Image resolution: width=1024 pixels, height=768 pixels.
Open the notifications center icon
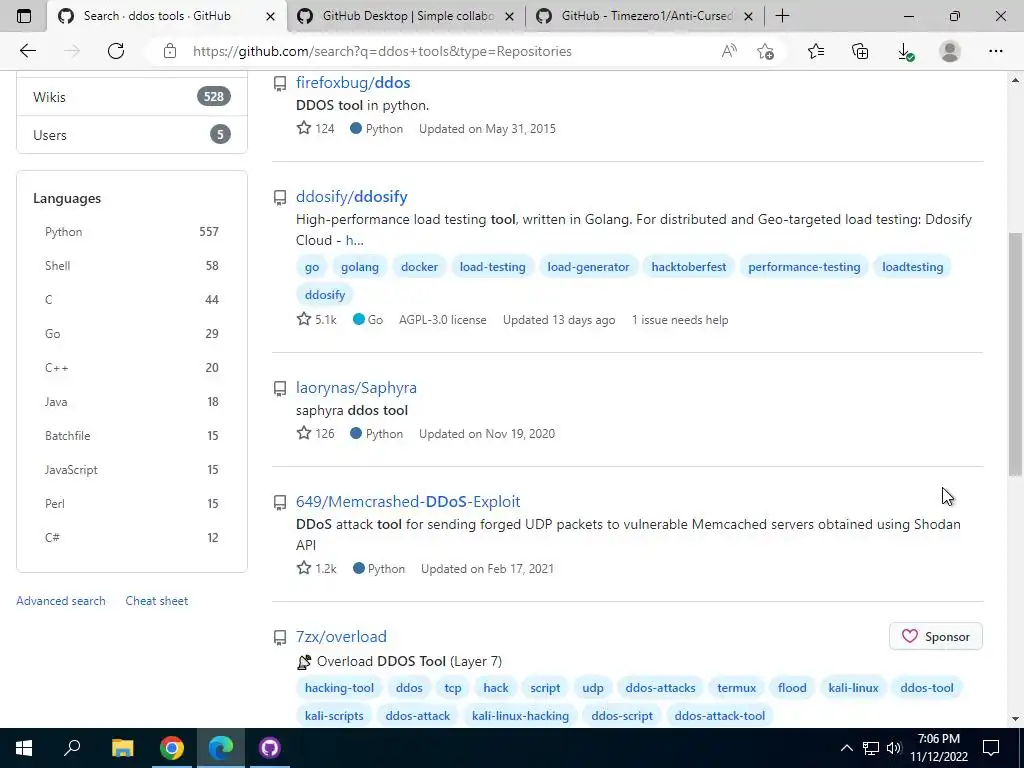pyautogui.click(x=991, y=748)
